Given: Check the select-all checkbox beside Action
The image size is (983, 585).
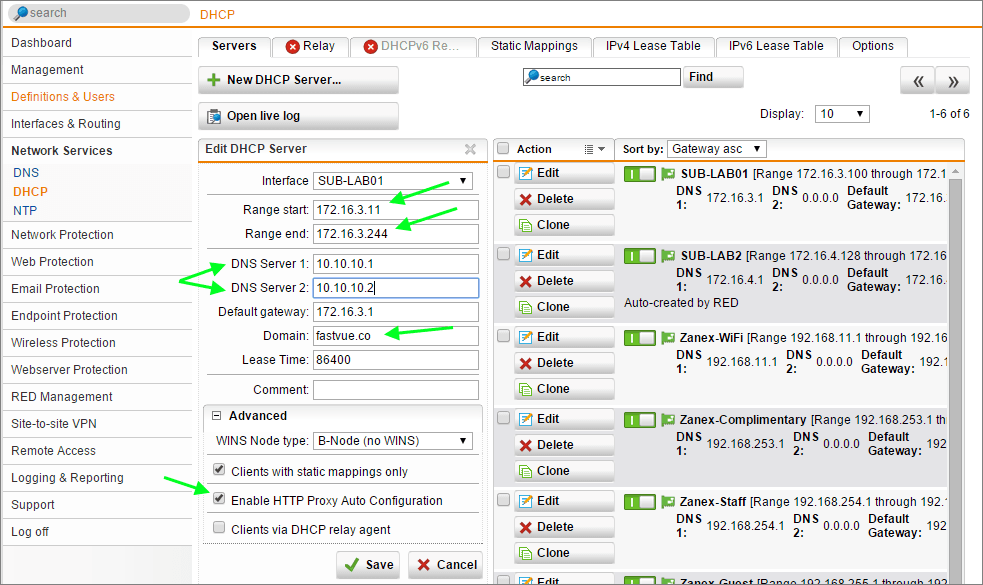Looking at the screenshot, I should 503,149.
